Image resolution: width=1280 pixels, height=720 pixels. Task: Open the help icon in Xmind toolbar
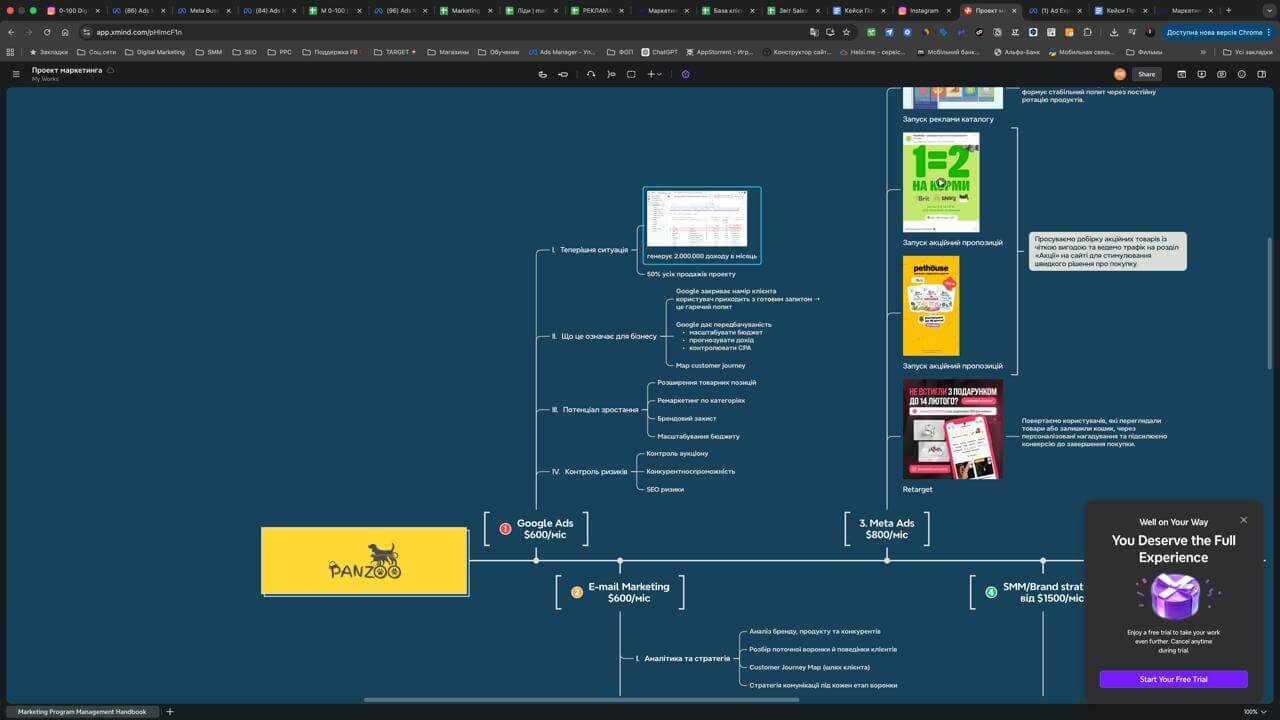pyautogui.click(x=1242, y=74)
